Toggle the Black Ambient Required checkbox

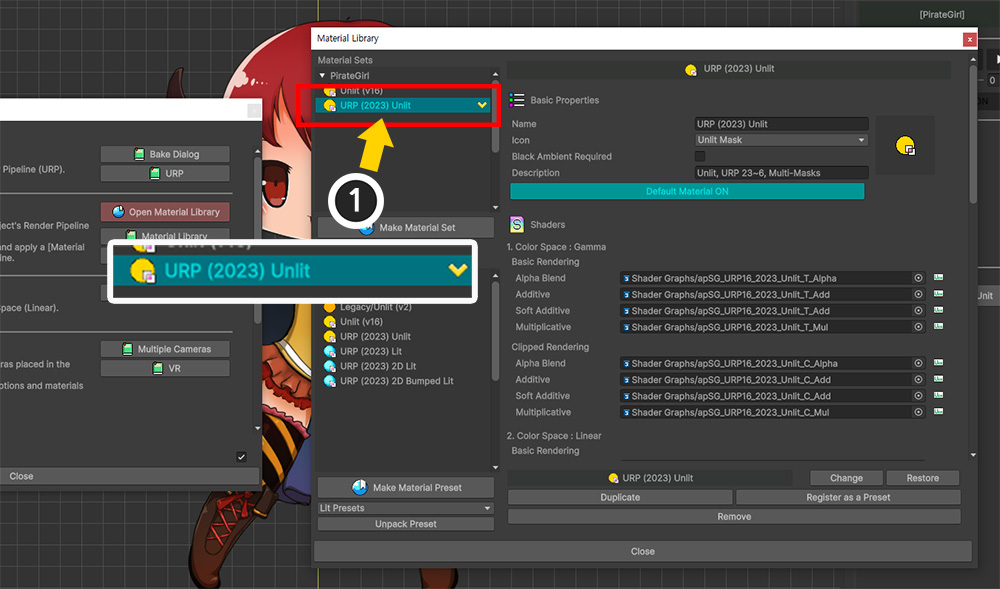tap(700, 156)
